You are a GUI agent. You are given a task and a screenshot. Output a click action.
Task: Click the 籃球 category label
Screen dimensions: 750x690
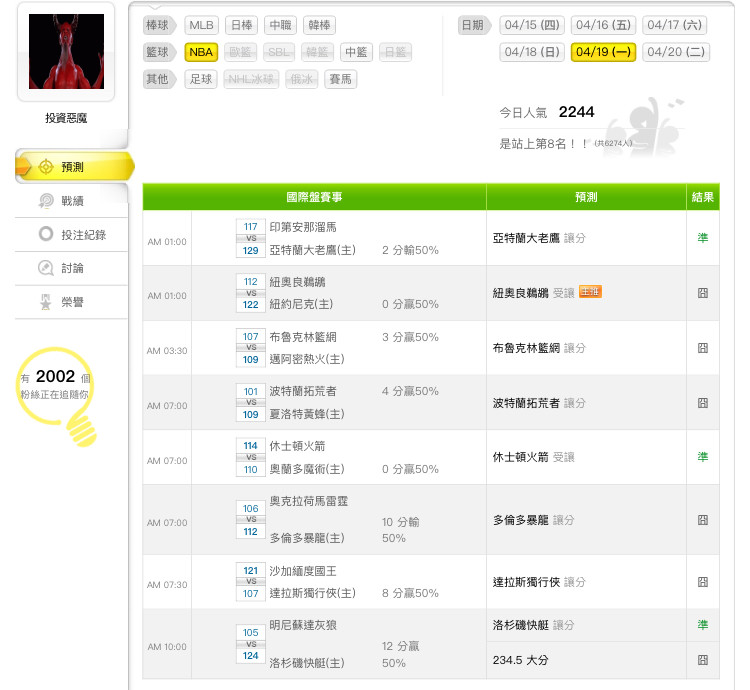pyautogui.click(x=160, y=52)
